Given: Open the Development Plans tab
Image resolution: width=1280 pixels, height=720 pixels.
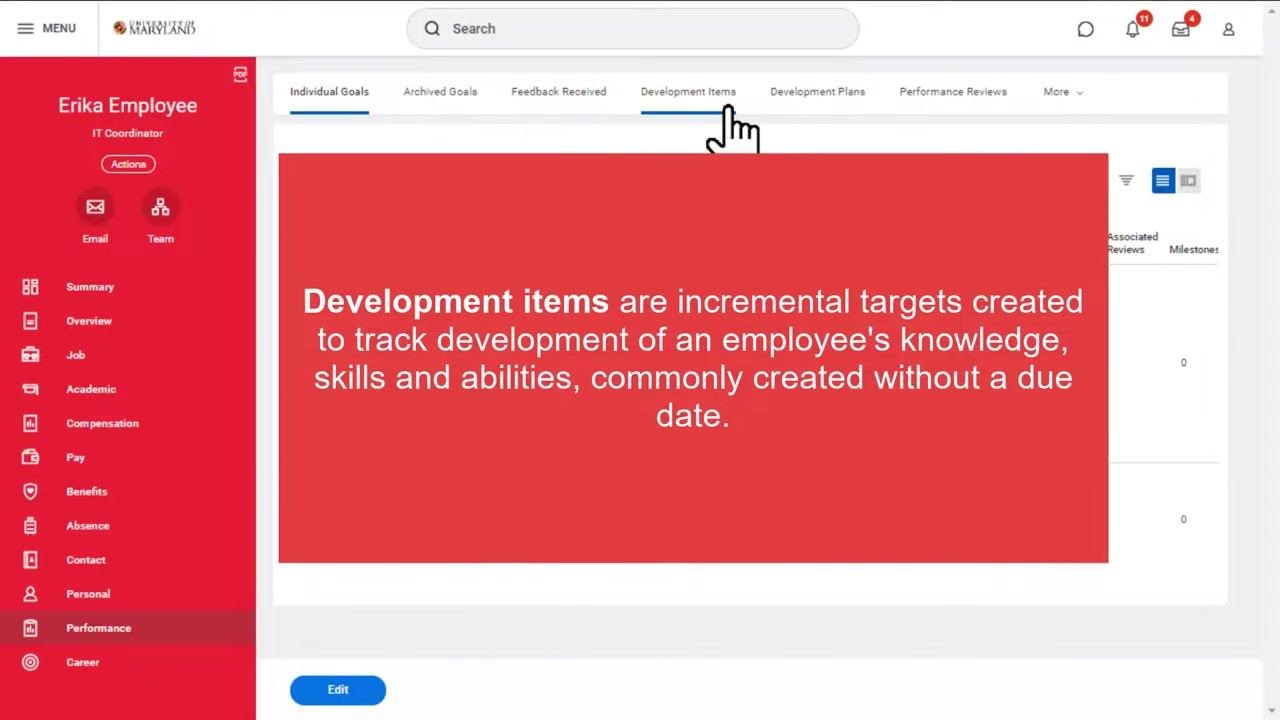Looking at the screenshot, I should coord(818,92).
